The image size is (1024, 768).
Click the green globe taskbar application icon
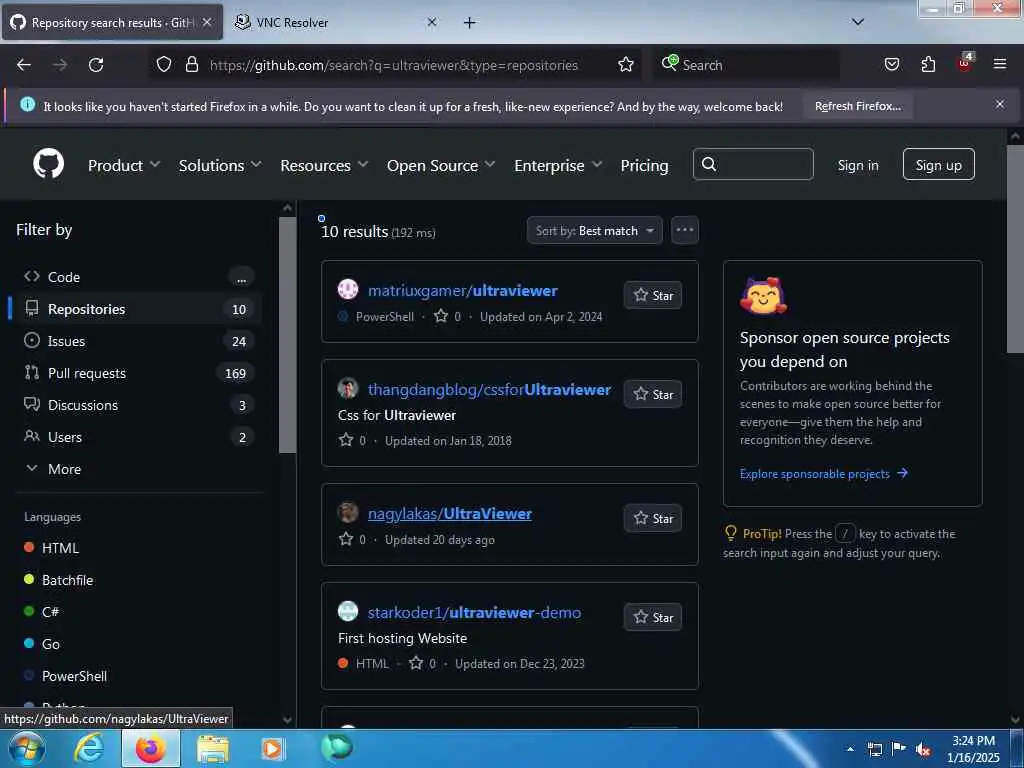(x=336, y=747)
